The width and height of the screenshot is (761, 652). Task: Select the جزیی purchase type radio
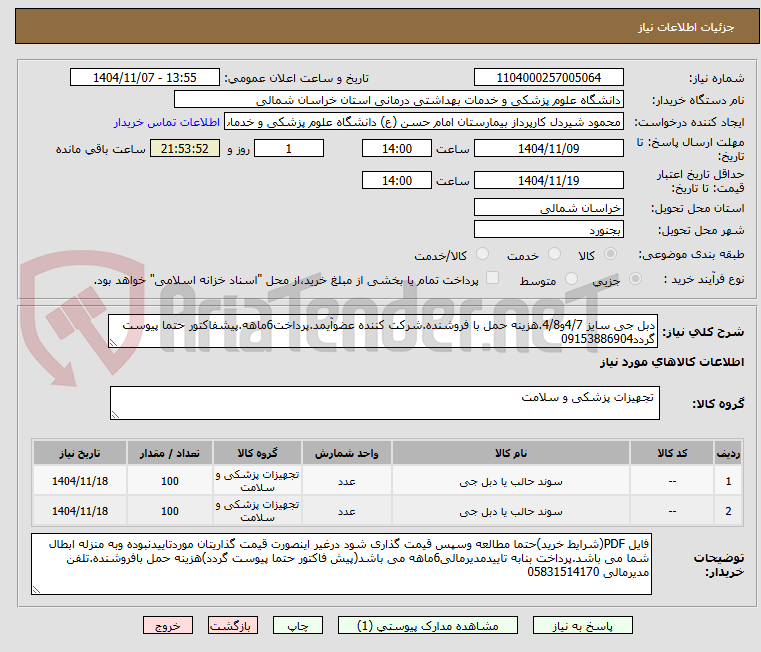pos(635,279)
